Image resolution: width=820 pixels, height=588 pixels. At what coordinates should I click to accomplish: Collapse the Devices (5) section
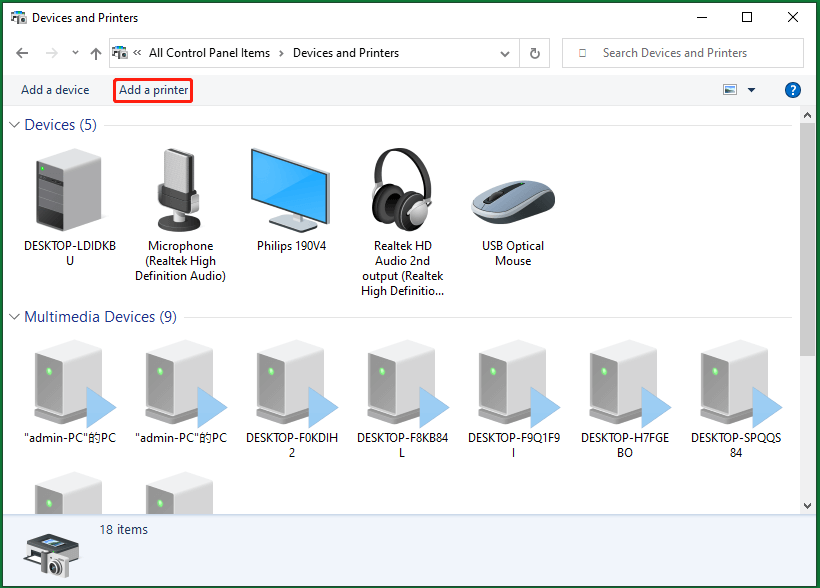(13, 124)
